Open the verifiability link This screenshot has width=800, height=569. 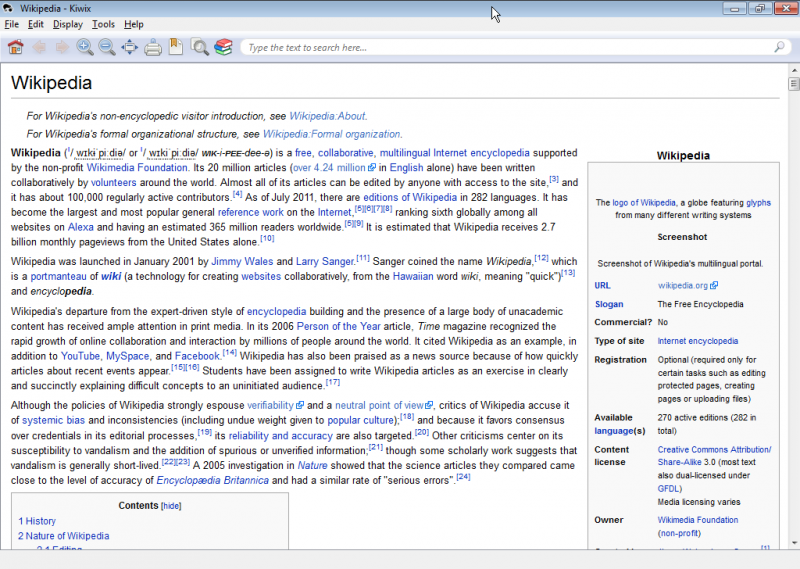270,405
